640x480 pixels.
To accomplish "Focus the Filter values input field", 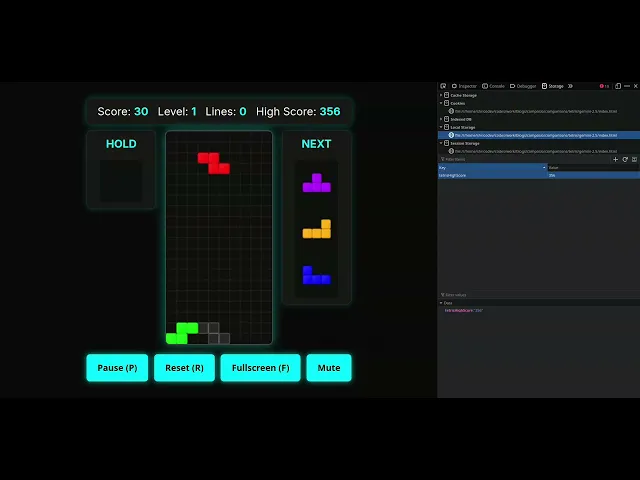I will [x=539, y=295].
